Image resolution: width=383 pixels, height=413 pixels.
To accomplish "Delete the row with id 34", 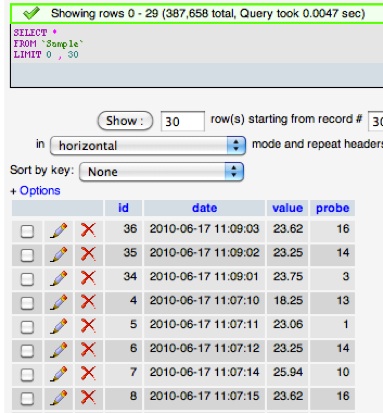I will [x=88, y=278].
